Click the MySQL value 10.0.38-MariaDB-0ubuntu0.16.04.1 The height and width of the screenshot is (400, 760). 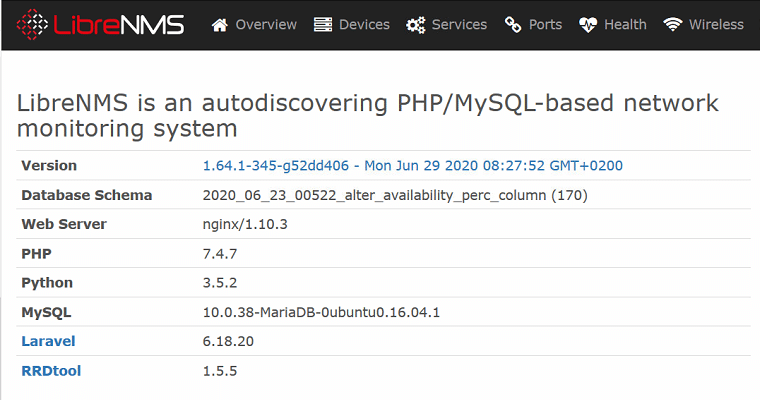(321, 312)
